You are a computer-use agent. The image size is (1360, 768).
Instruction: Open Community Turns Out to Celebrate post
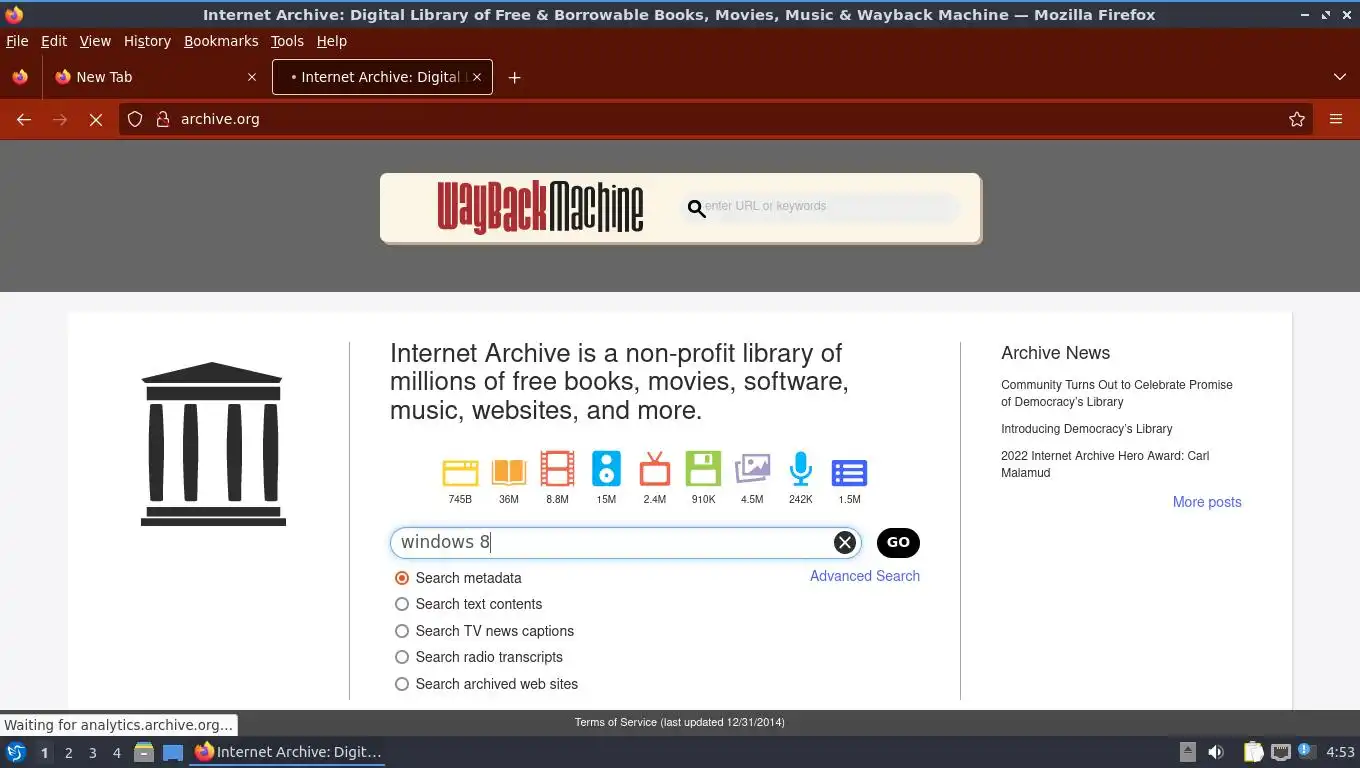click(x=1117, y=393)
